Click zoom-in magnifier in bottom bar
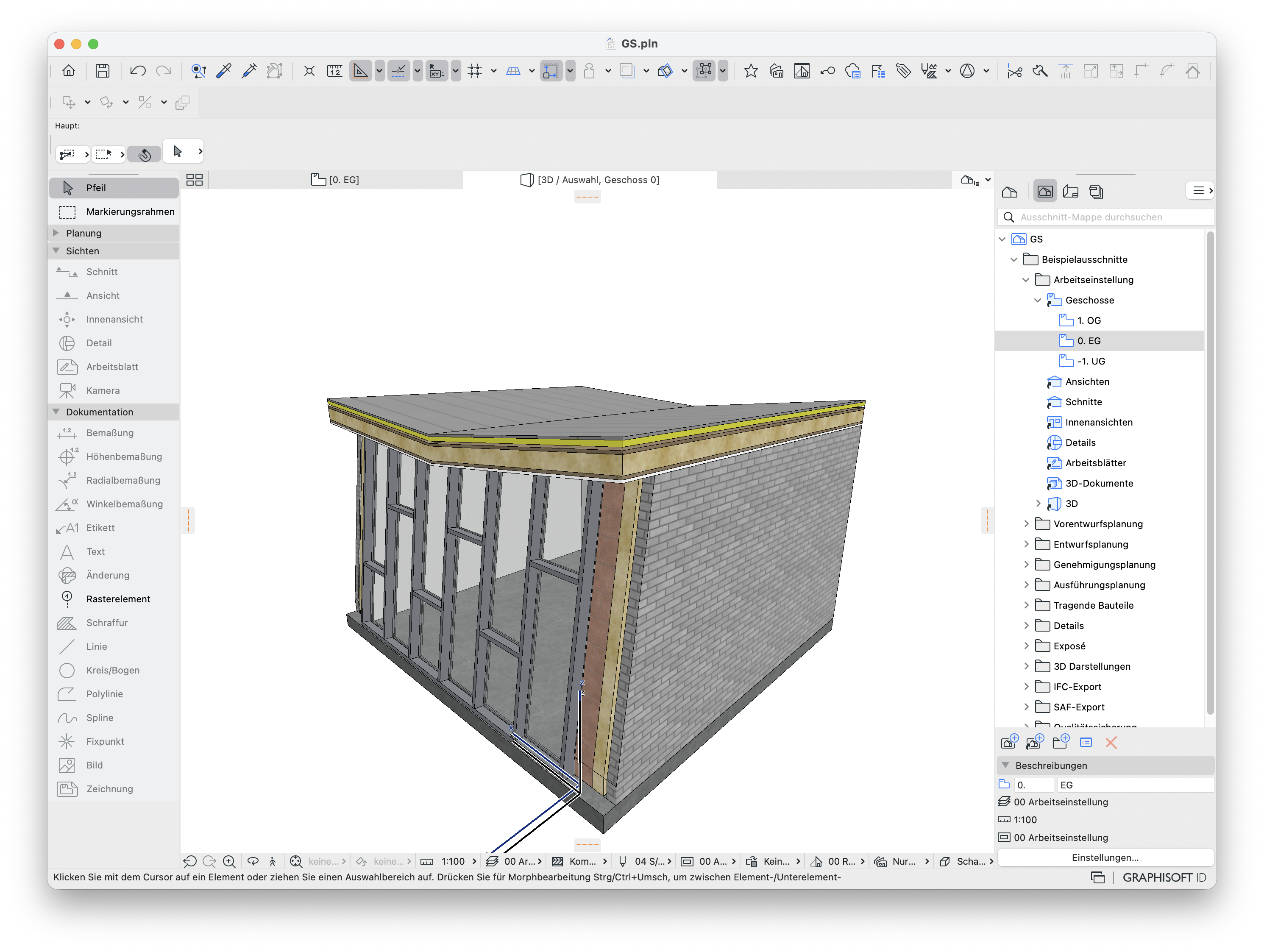Image resolution: width=1264 pixels, height=952 pixels. (x=229, y=861)
